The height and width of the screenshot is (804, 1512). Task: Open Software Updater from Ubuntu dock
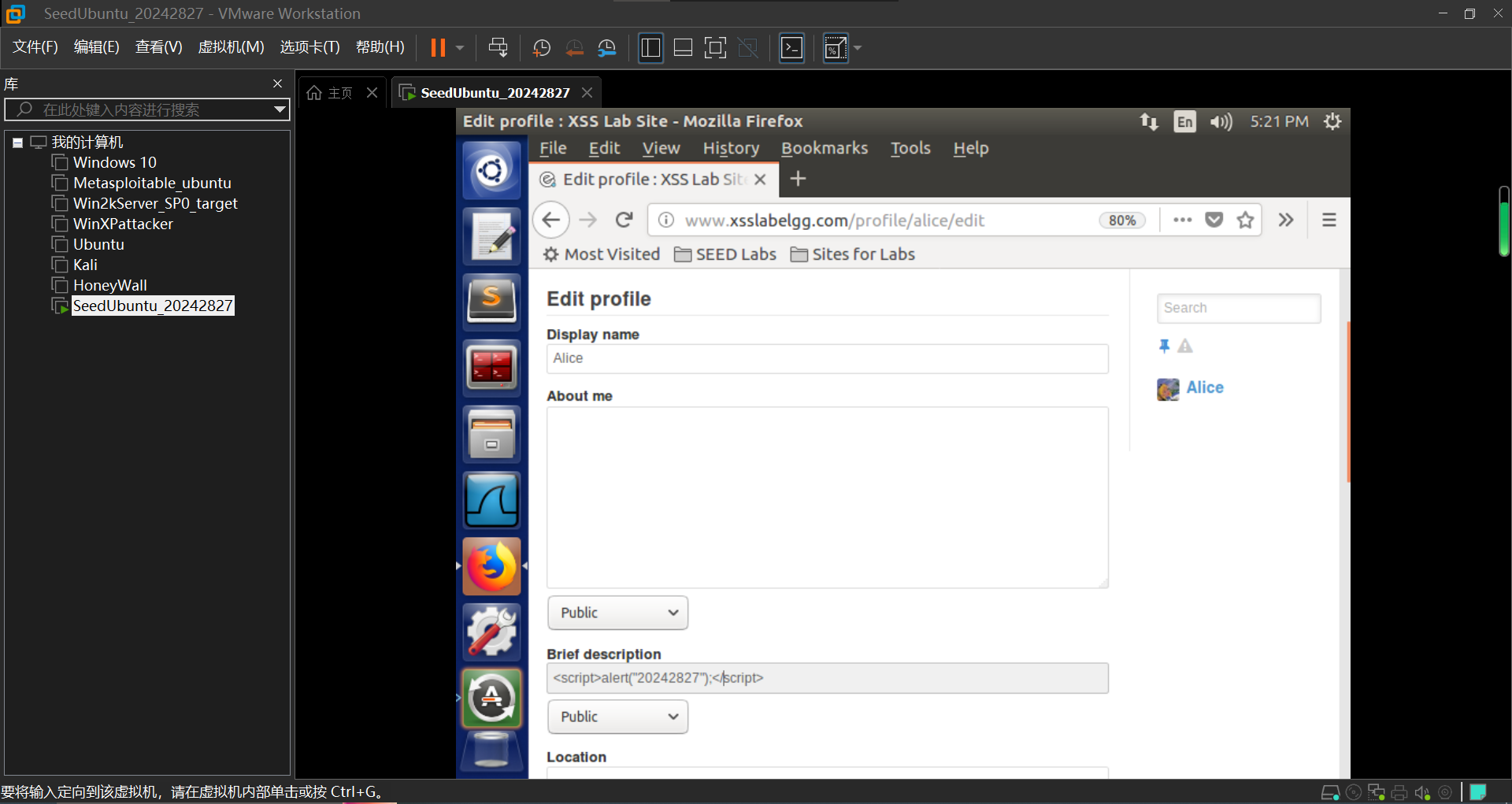(491, 698)
